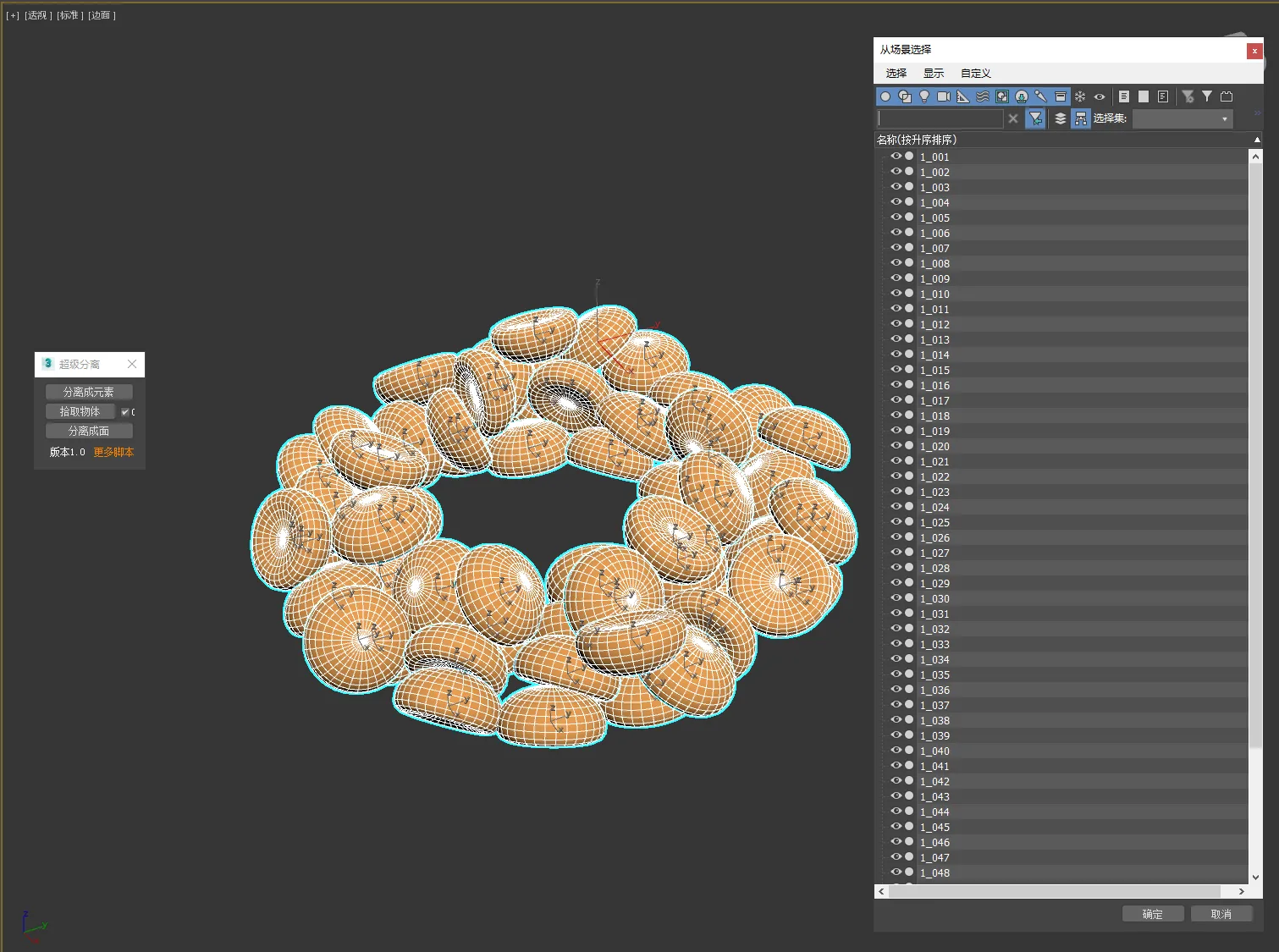Screen dimensions: 1279x952
Task: Toggle the Display Bone Objects icon
Action: [x=1041, y=96]
